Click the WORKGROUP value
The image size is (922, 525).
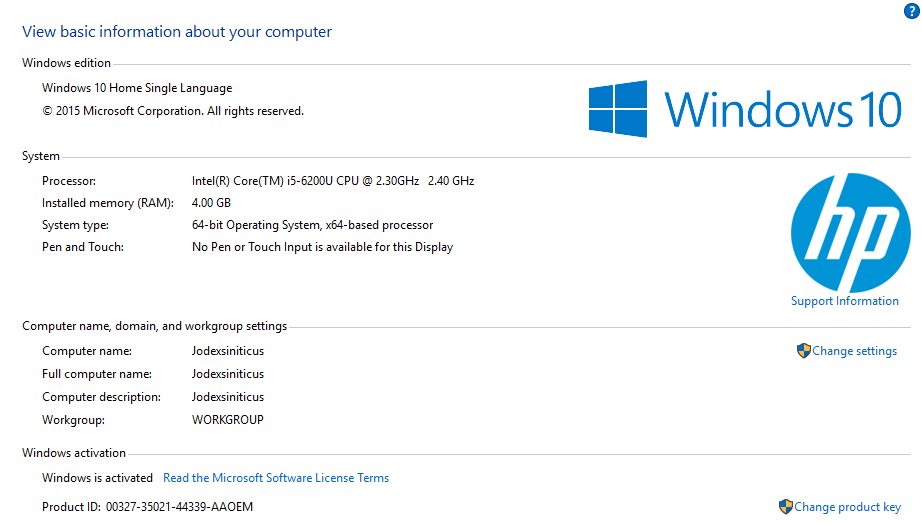click(228, 420)
